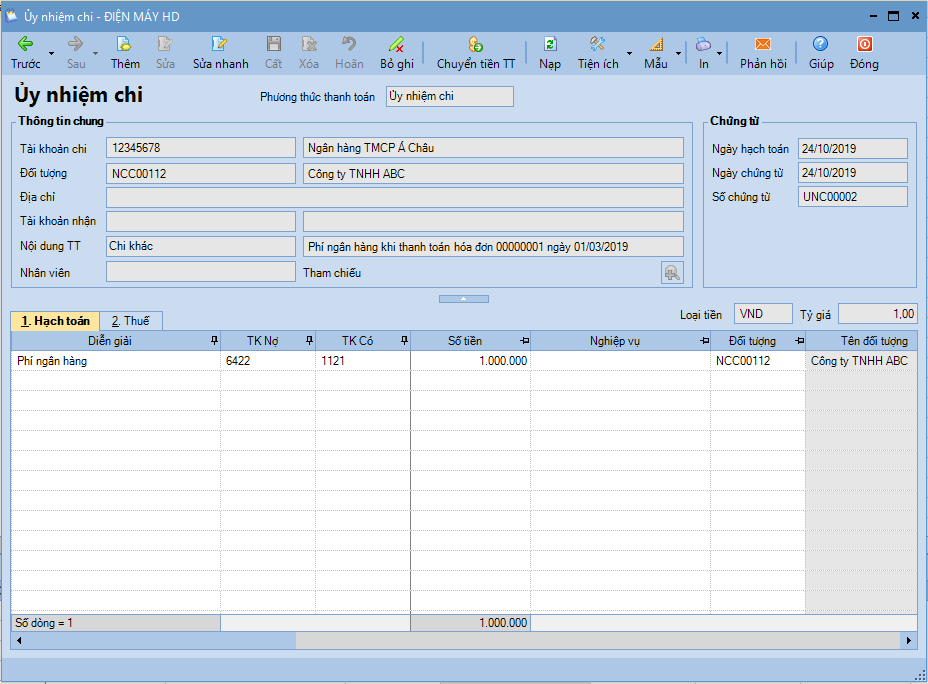This screenshot has height=684, width=928.
Task: Click the Xóa delete icon
Action: click(309, 44)
